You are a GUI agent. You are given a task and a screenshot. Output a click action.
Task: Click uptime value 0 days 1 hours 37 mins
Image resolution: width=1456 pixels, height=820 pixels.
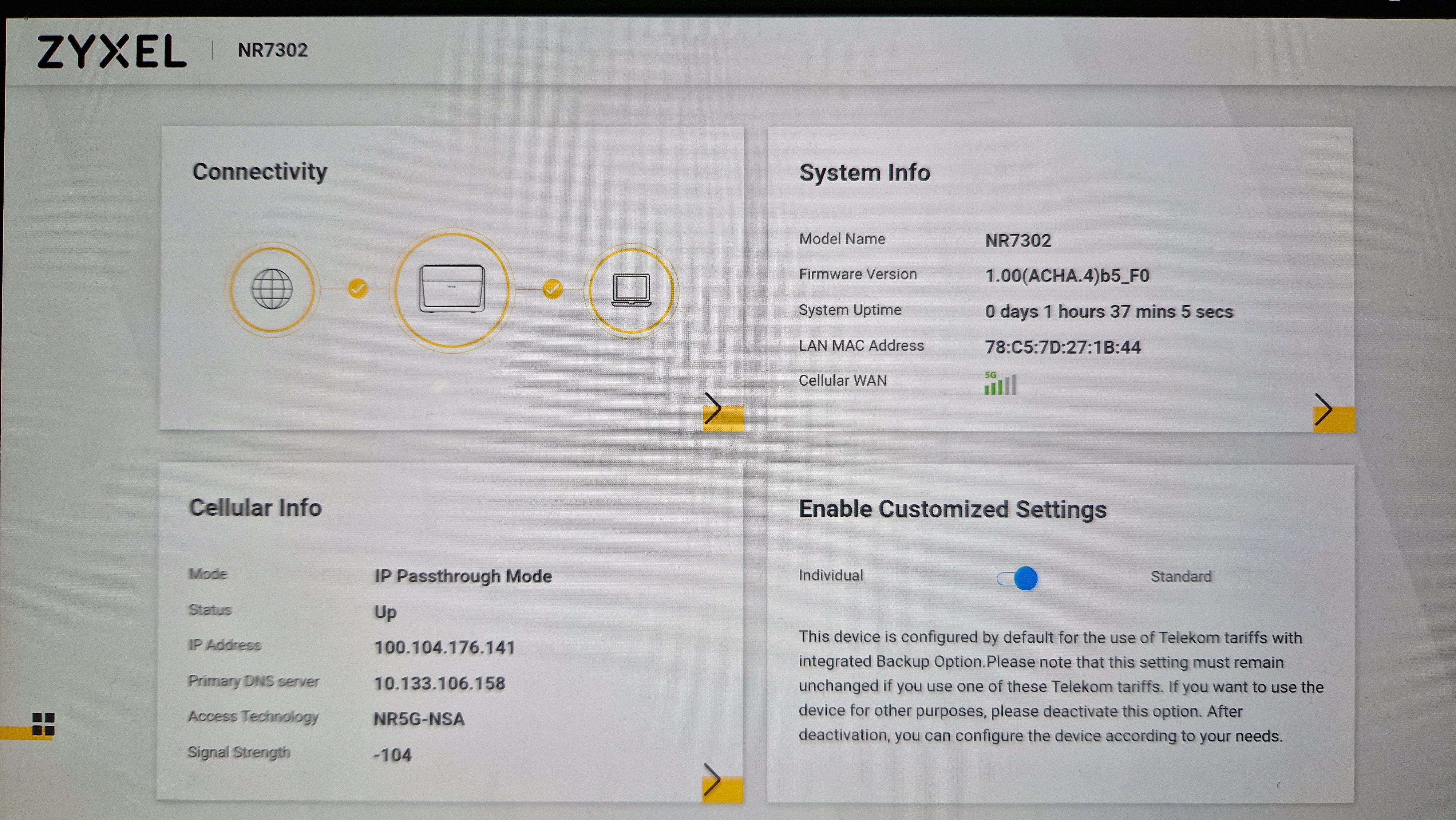1109,312
